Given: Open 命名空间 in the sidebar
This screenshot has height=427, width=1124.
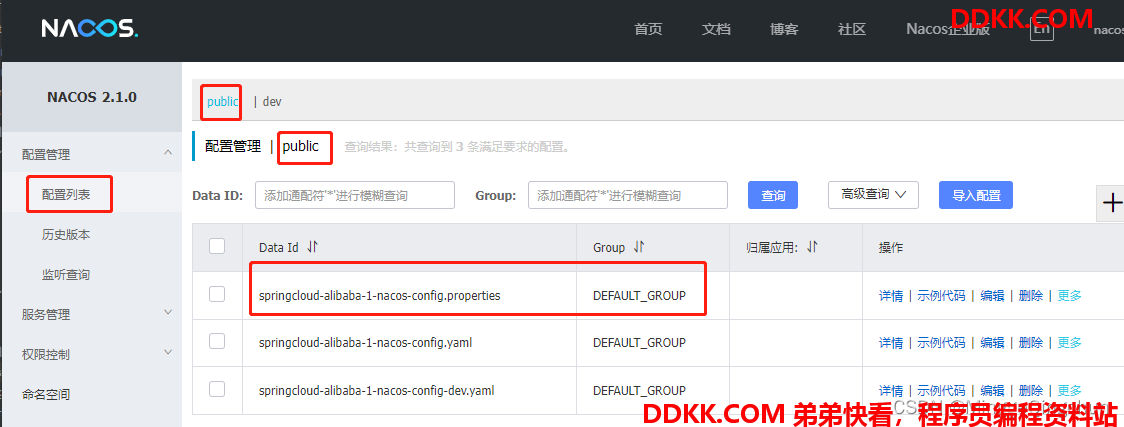Looking at the screenshot, I should pos(46,394).
